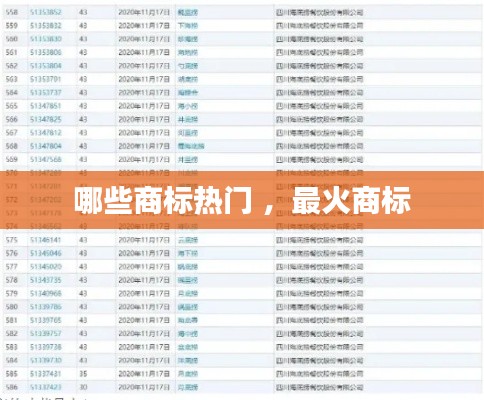Open trademark name link in row 586
Screen dimensions: 484x400
pos(188,387)
